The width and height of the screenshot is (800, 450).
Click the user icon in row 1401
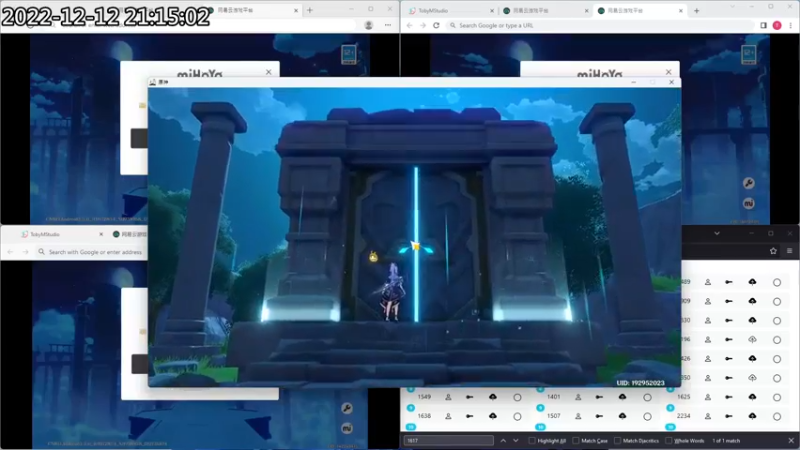point(578,397)
